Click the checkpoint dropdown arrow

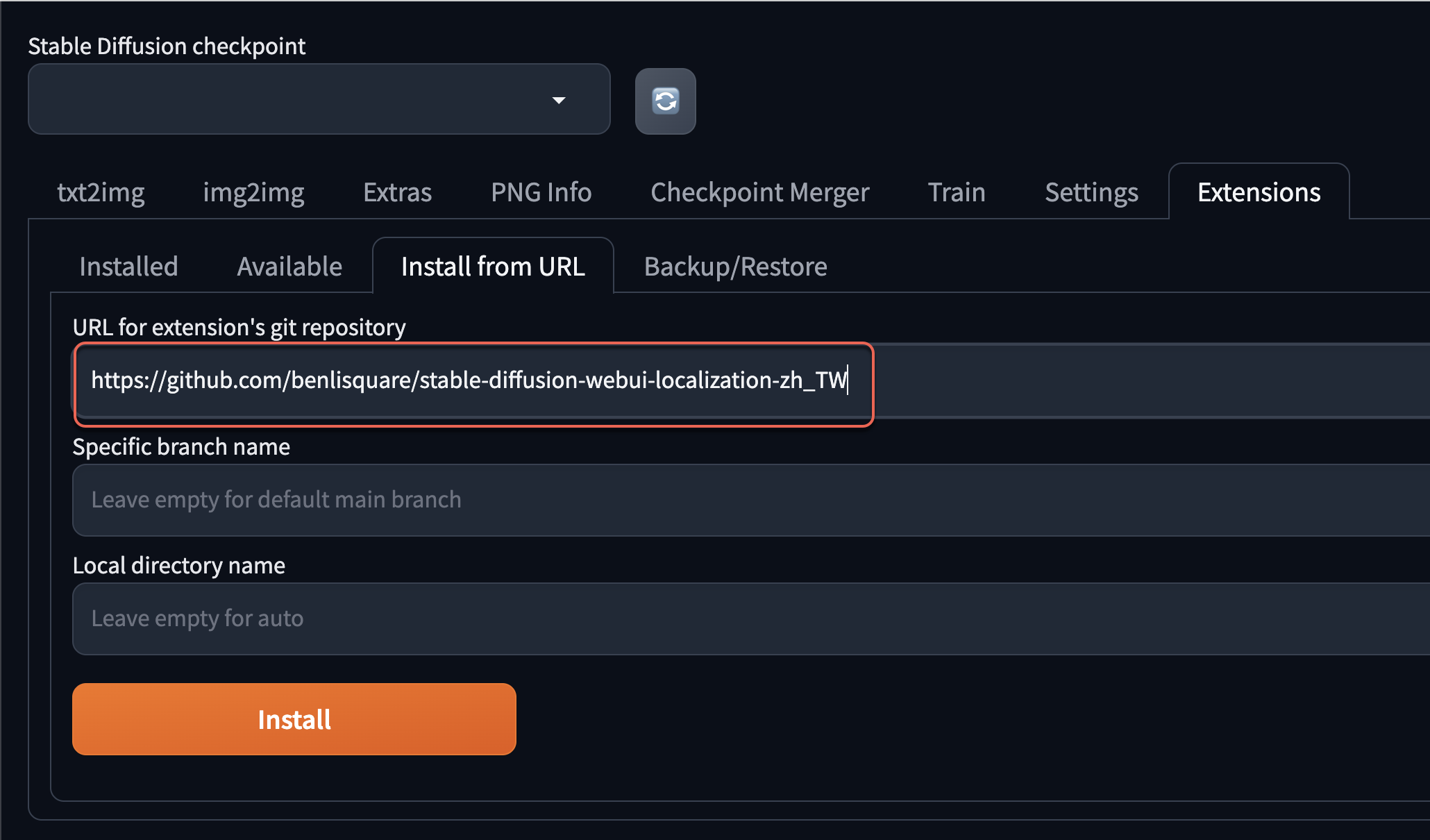pyautogui.click(x=559, y=101)
